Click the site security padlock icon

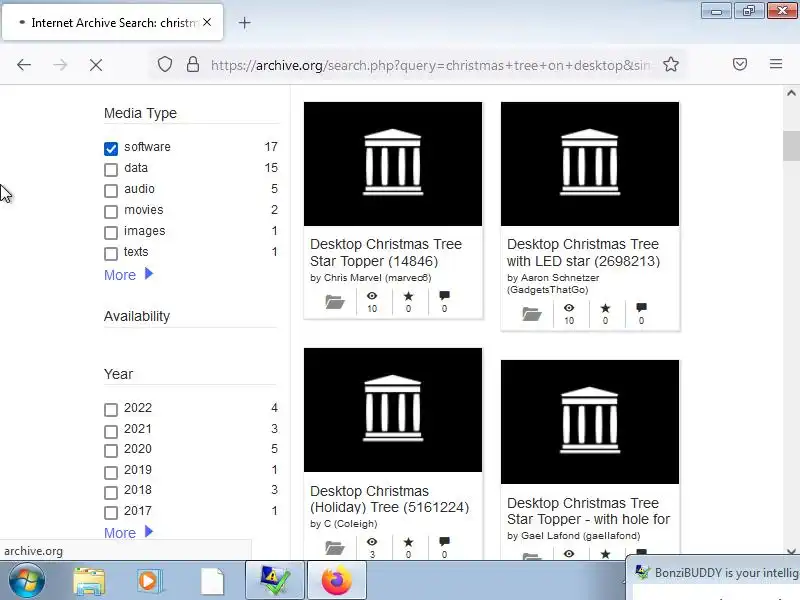pos(192,65)
